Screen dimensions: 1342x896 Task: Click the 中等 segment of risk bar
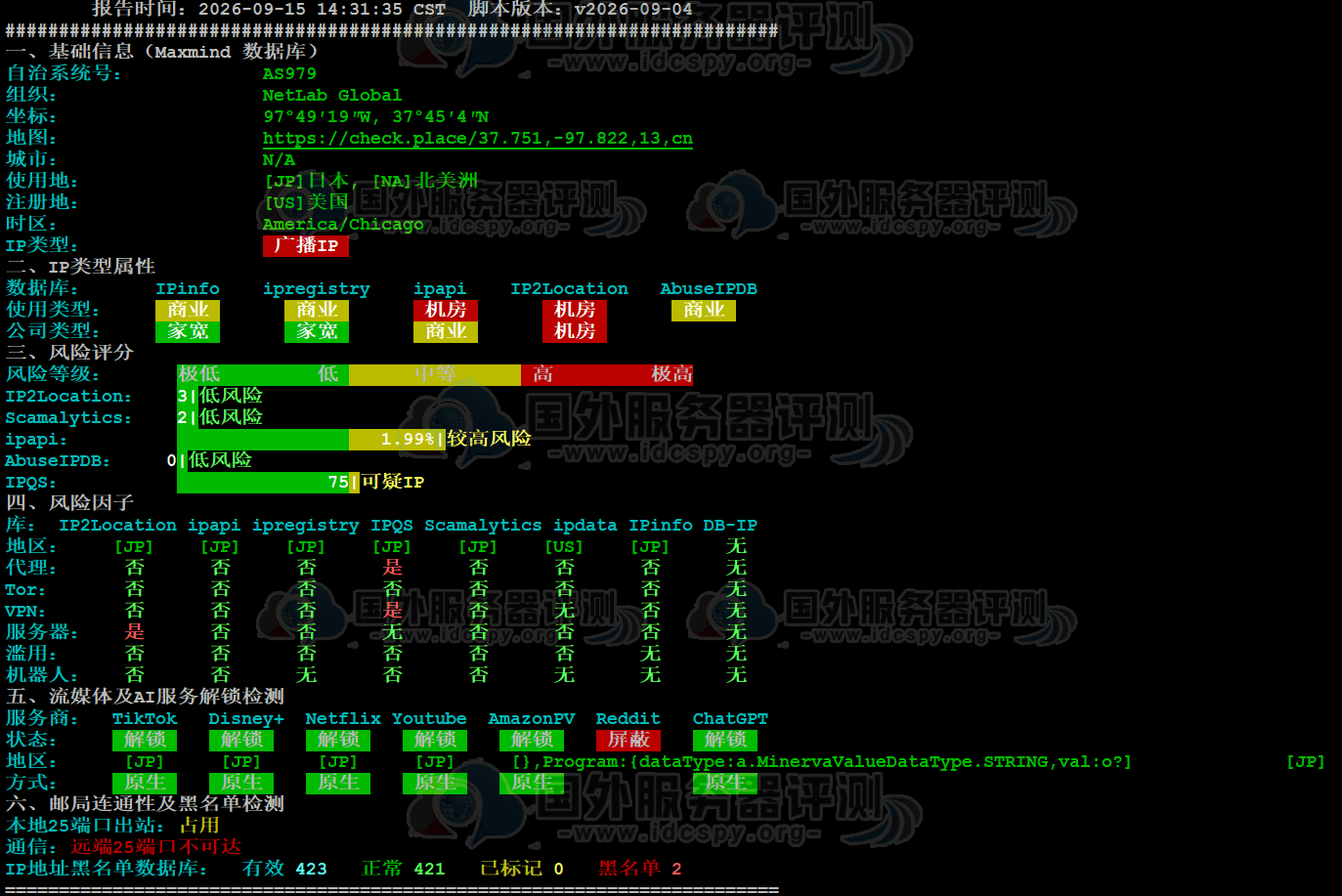point(435,374)
